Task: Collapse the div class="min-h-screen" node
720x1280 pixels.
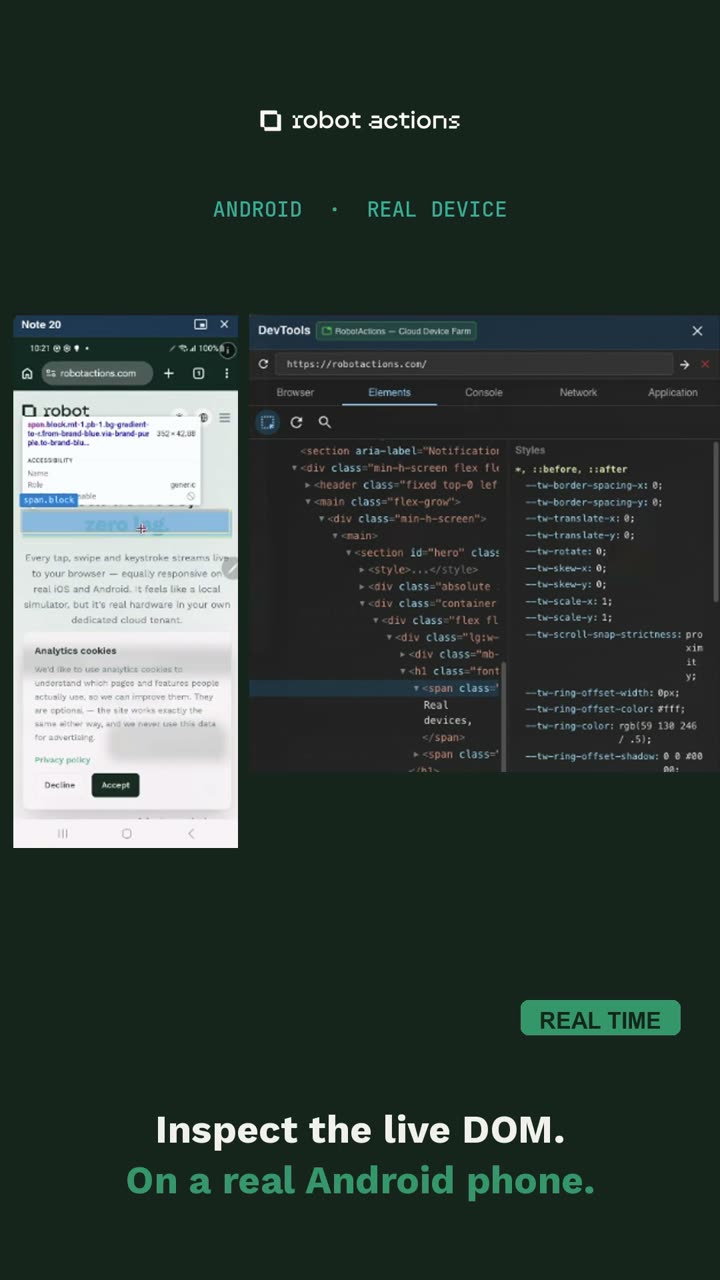Action: 322,519
